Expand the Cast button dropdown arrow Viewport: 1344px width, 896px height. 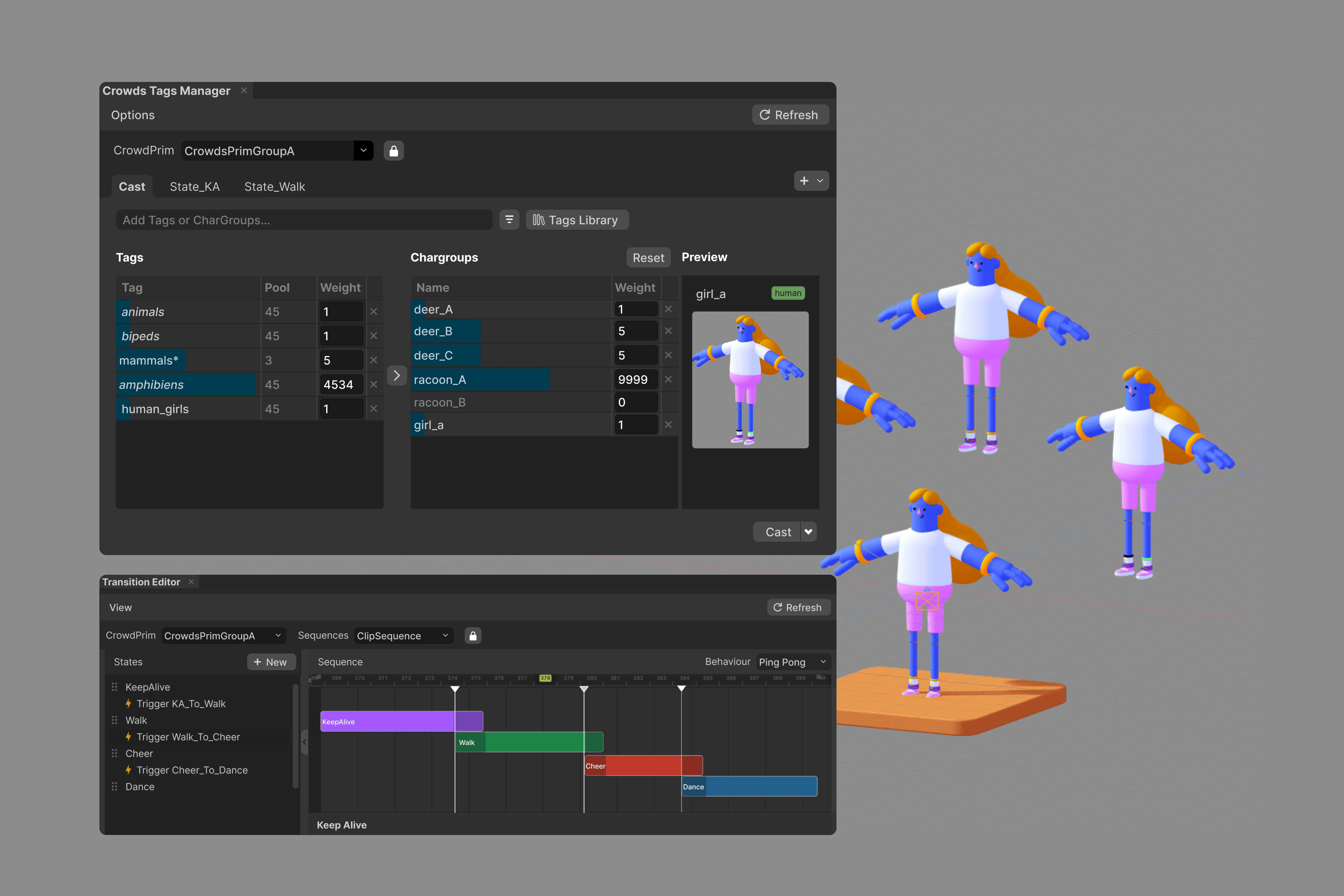coord(808,532)
